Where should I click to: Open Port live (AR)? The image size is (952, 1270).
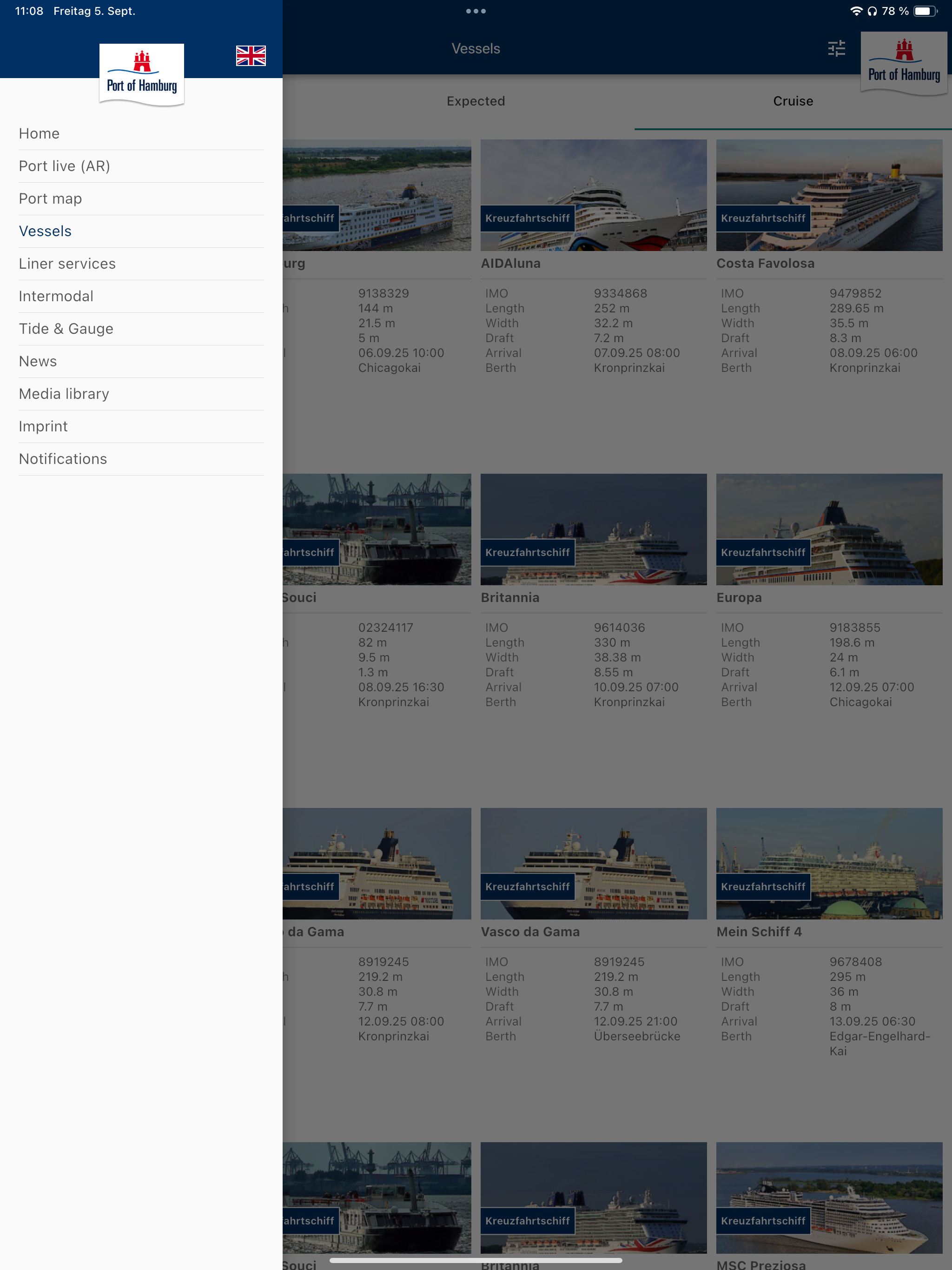coord(141,166)
